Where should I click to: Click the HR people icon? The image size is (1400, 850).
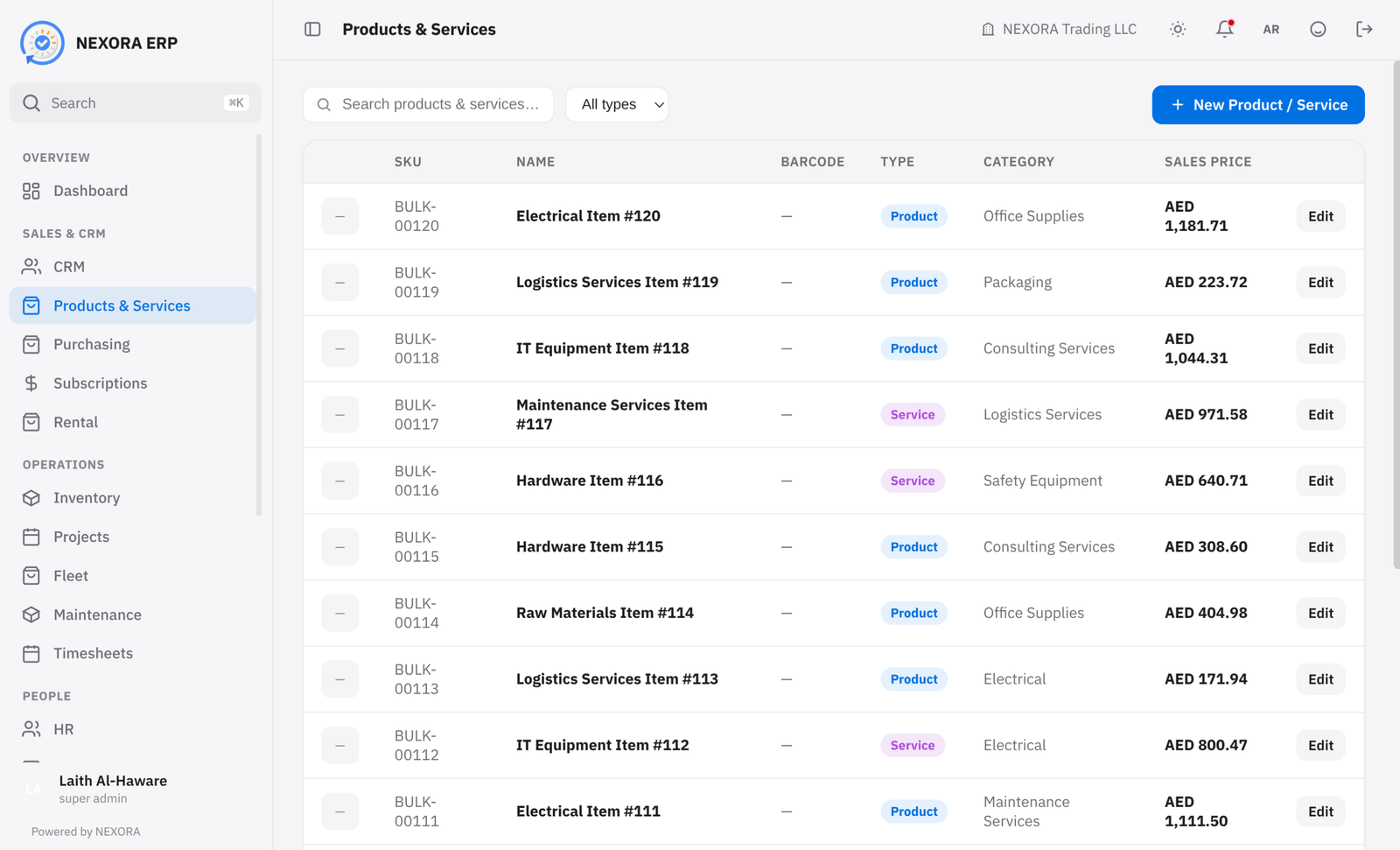[31, 729]
